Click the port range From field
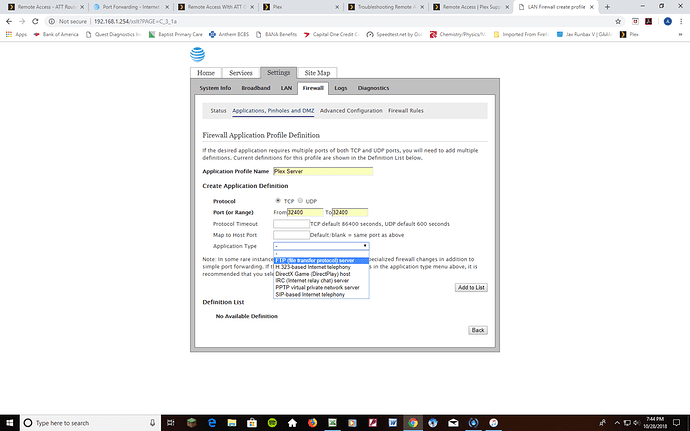 pos(305,212)
